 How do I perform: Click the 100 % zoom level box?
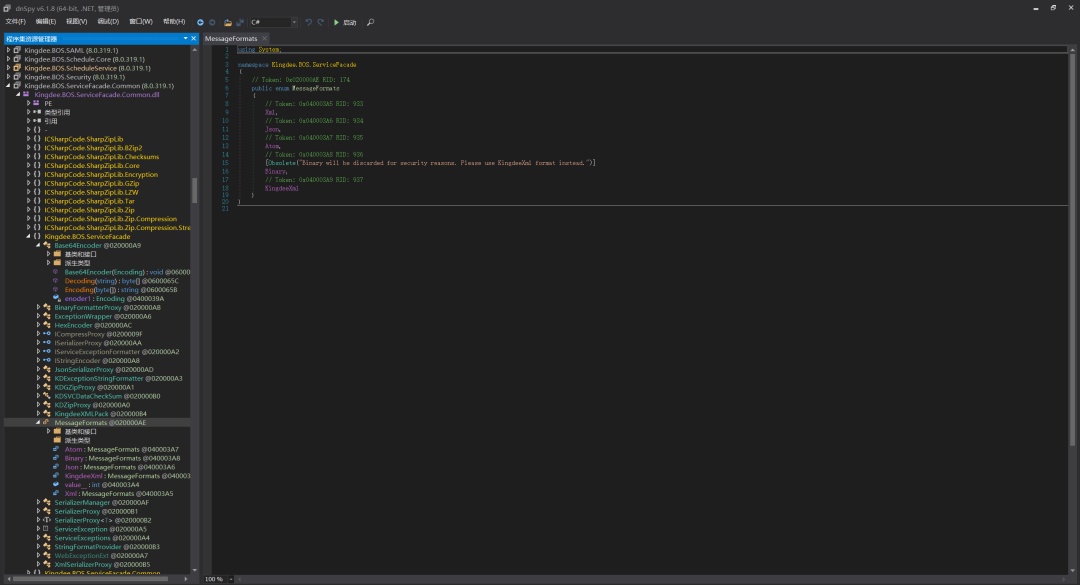(215, 579)
